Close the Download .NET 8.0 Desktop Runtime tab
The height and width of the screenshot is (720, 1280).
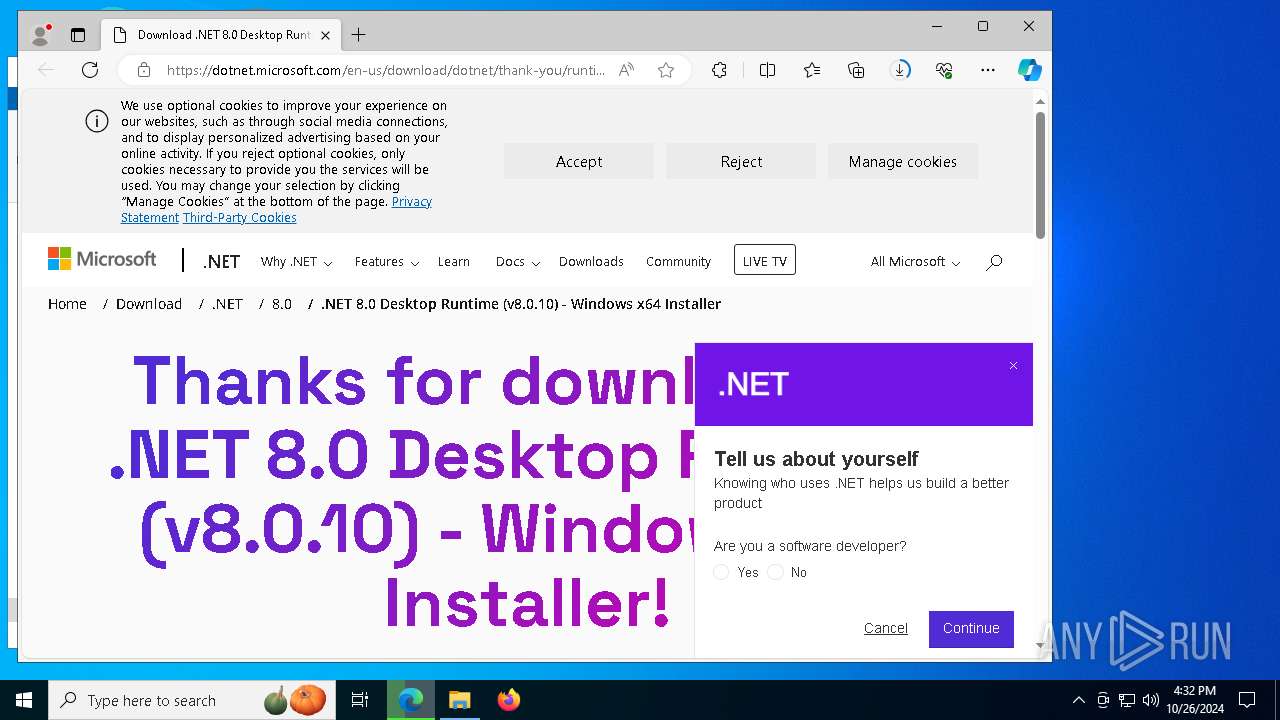point(325,35)
